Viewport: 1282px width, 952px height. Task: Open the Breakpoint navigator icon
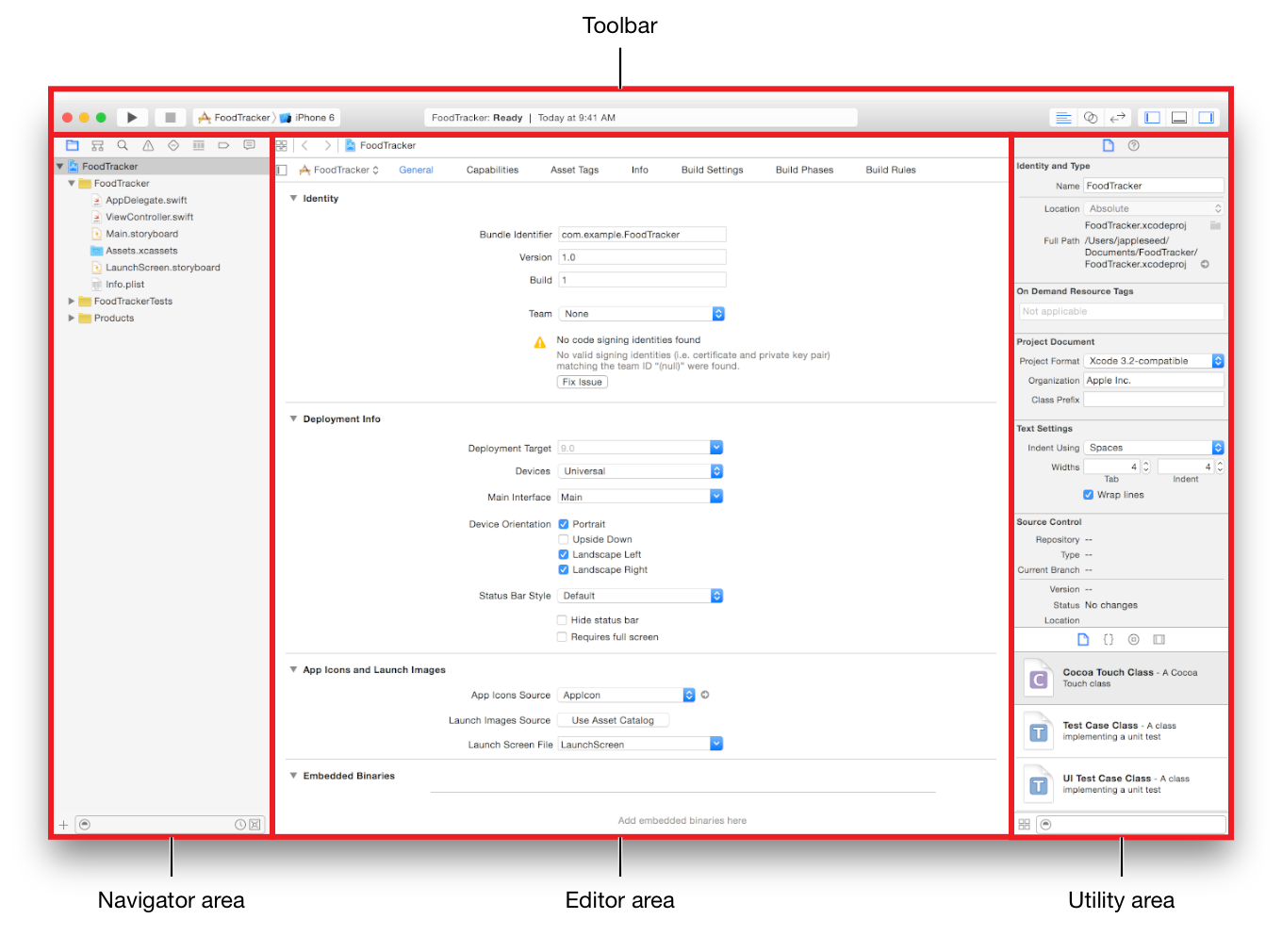[223, 145]
